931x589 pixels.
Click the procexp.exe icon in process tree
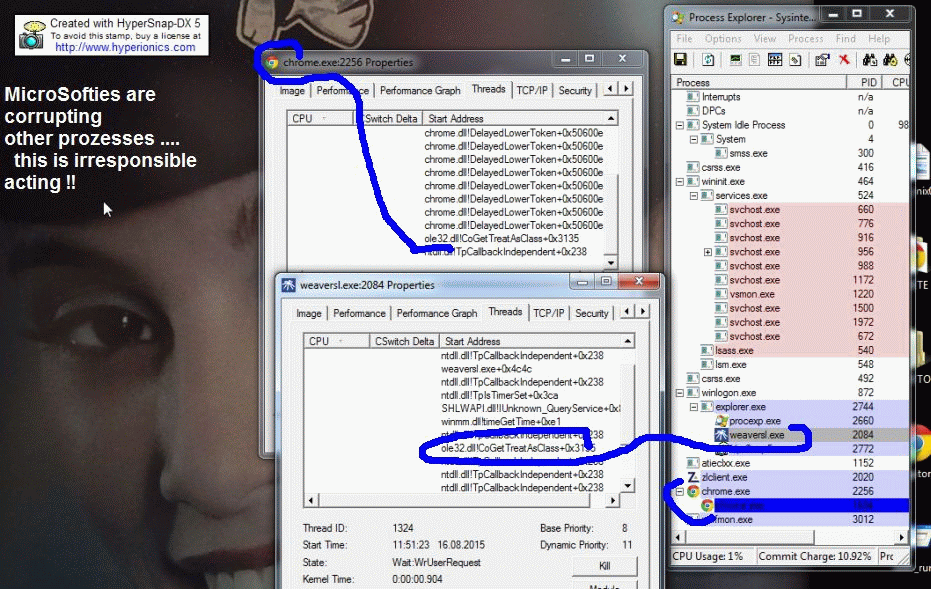coord(721,421)
